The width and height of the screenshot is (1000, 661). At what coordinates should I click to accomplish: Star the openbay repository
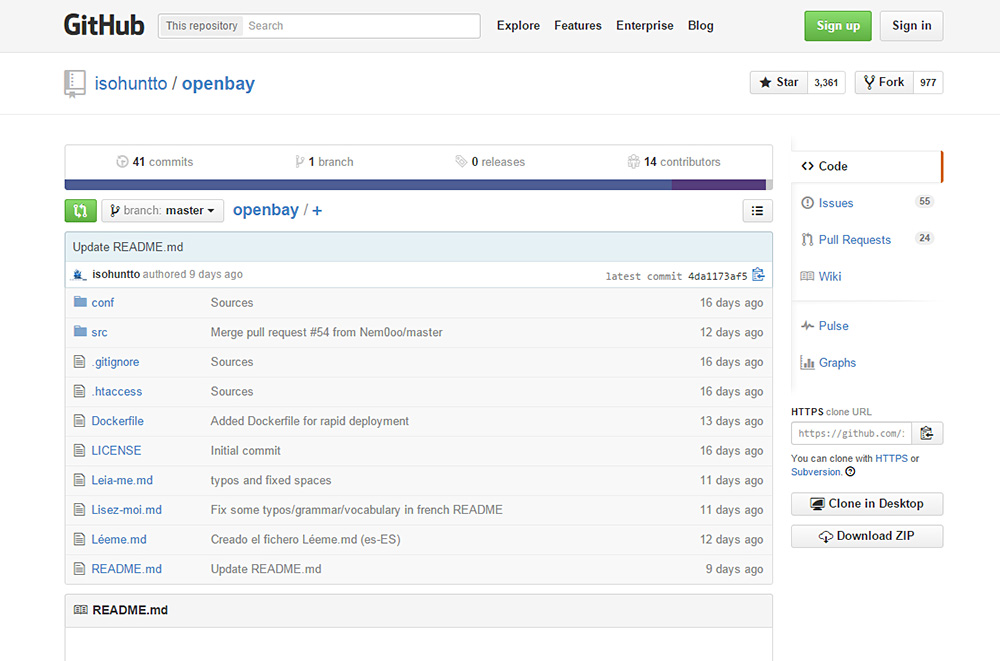pos(779,82)
